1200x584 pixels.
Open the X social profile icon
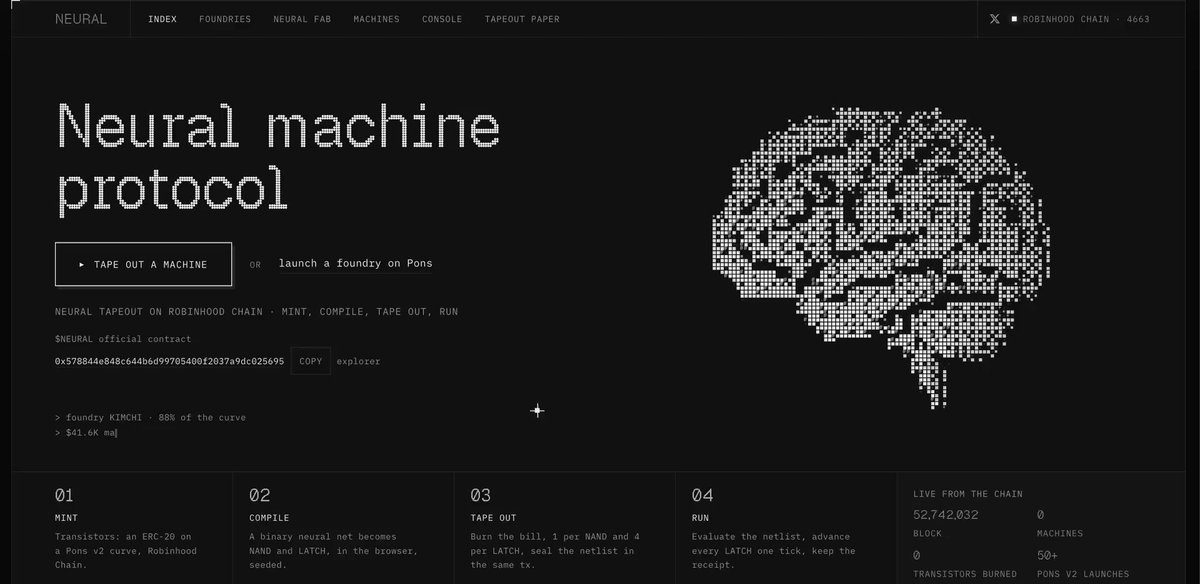point(994,19)
